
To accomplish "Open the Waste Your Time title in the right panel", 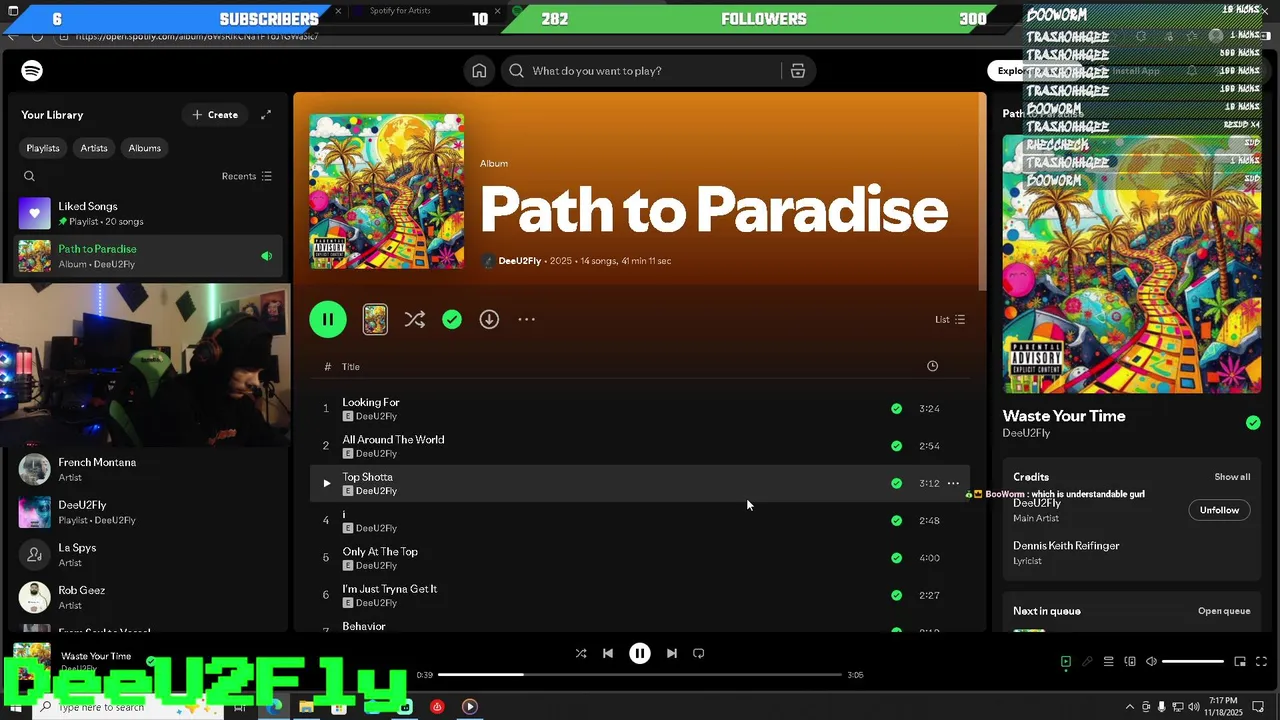I will tap(1064, 416).
